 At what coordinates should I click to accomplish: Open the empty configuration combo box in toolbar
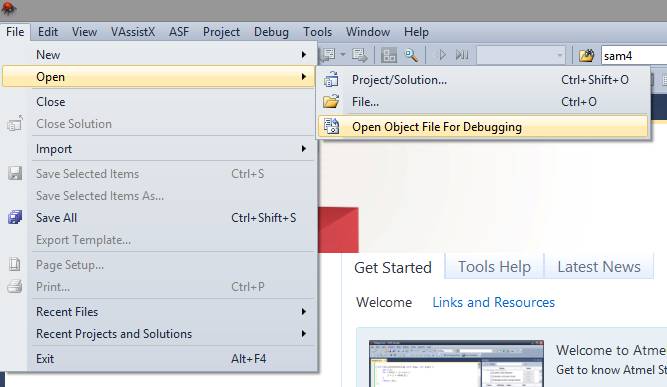tap(521, 55)
